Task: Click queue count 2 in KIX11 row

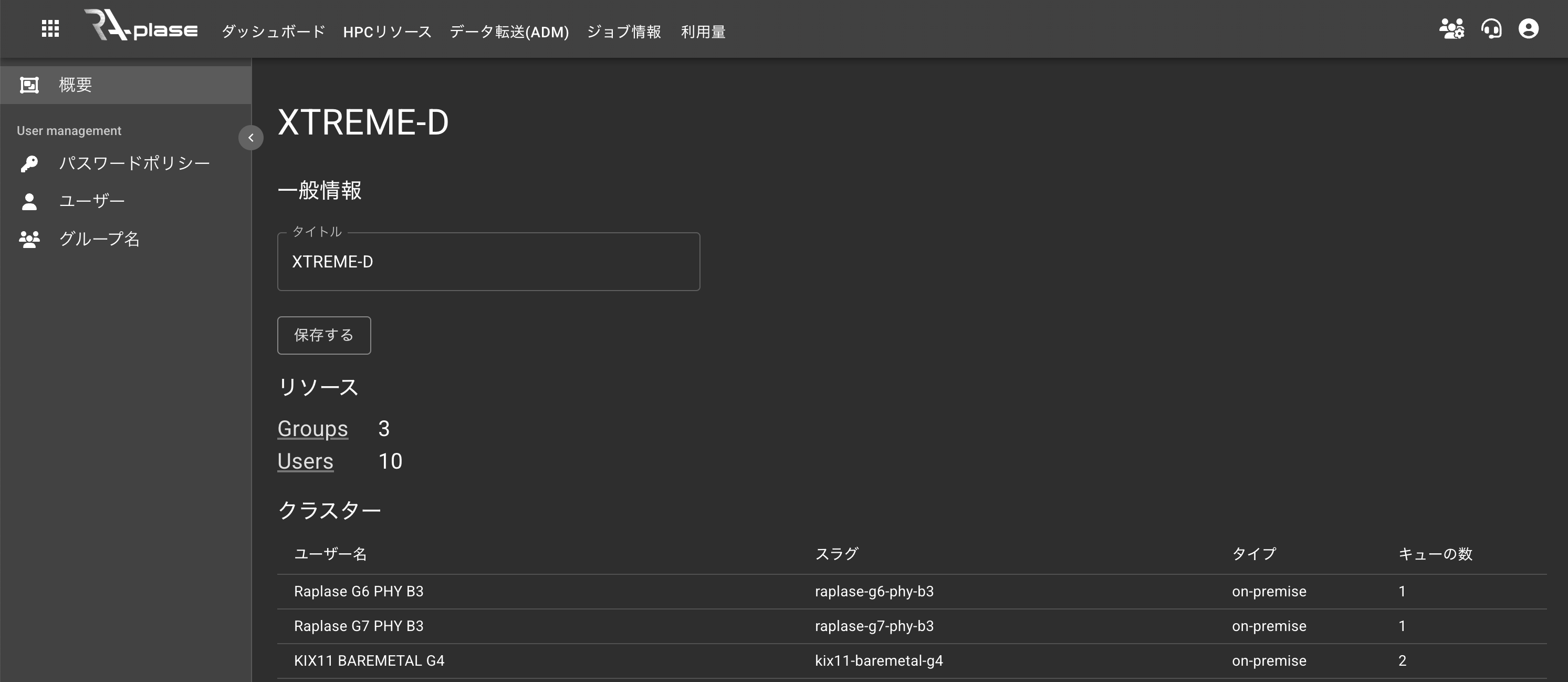Action: [x=1403, y=660]
